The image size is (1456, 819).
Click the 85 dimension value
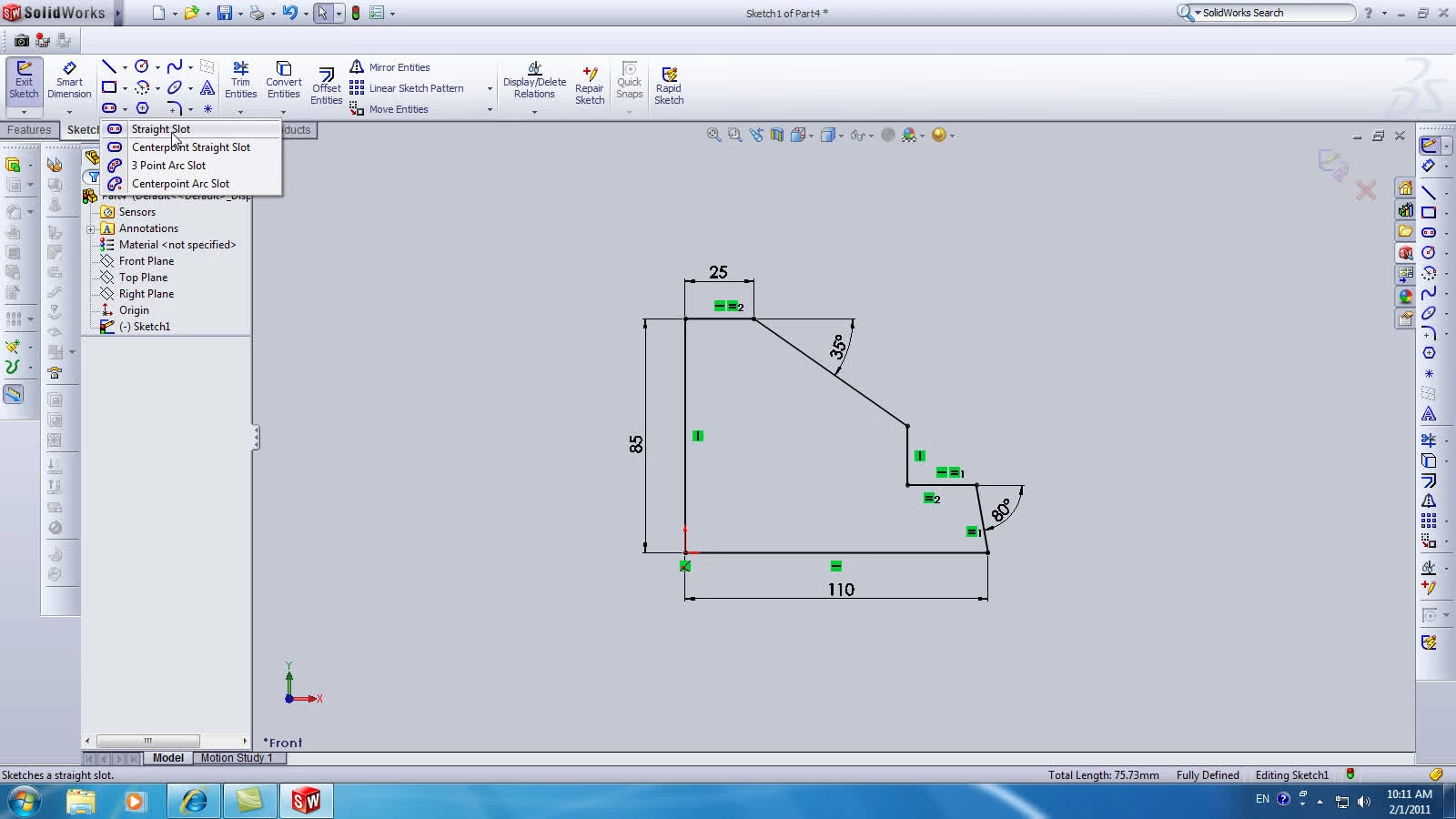coord(636,444)
